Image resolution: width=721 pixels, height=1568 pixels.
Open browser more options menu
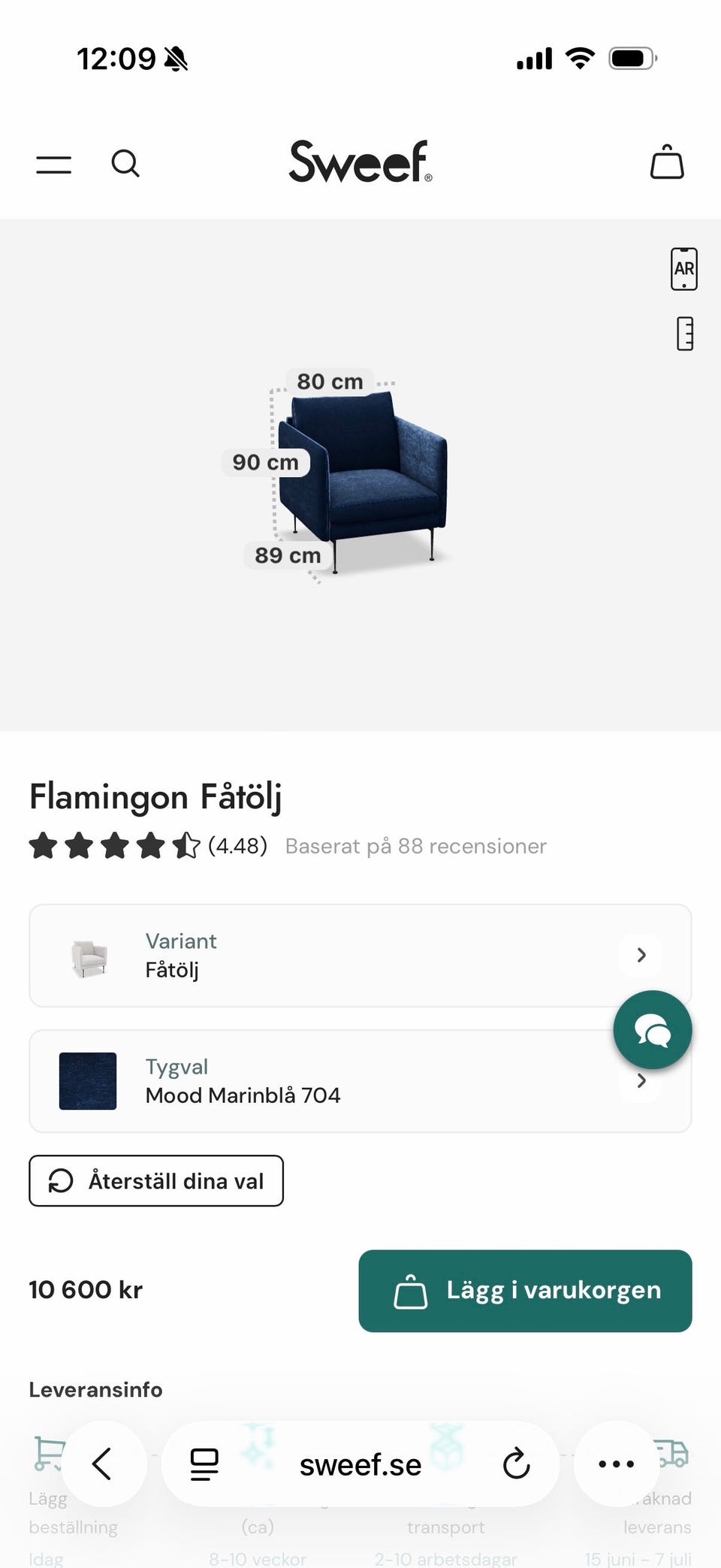point(616,1464)
